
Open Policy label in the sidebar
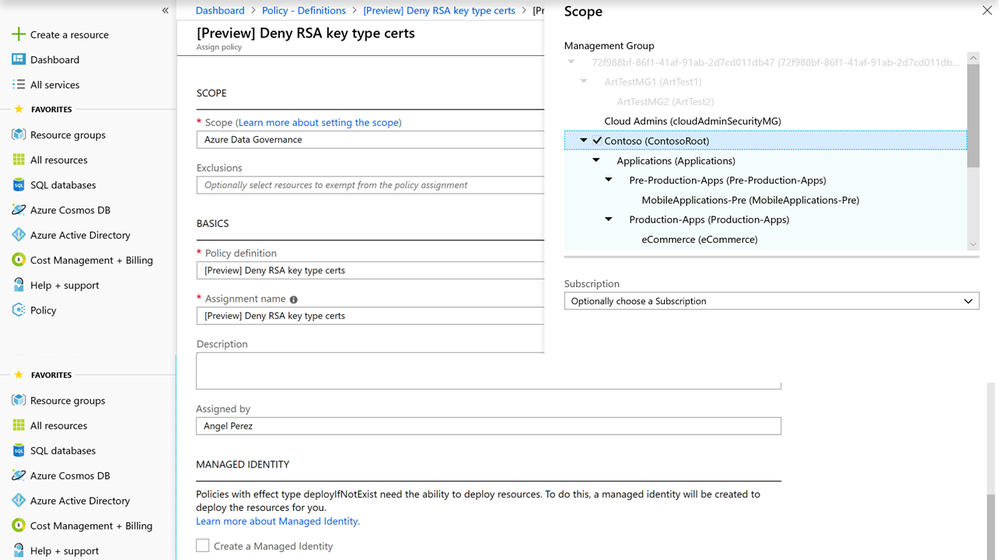[43, 310]
